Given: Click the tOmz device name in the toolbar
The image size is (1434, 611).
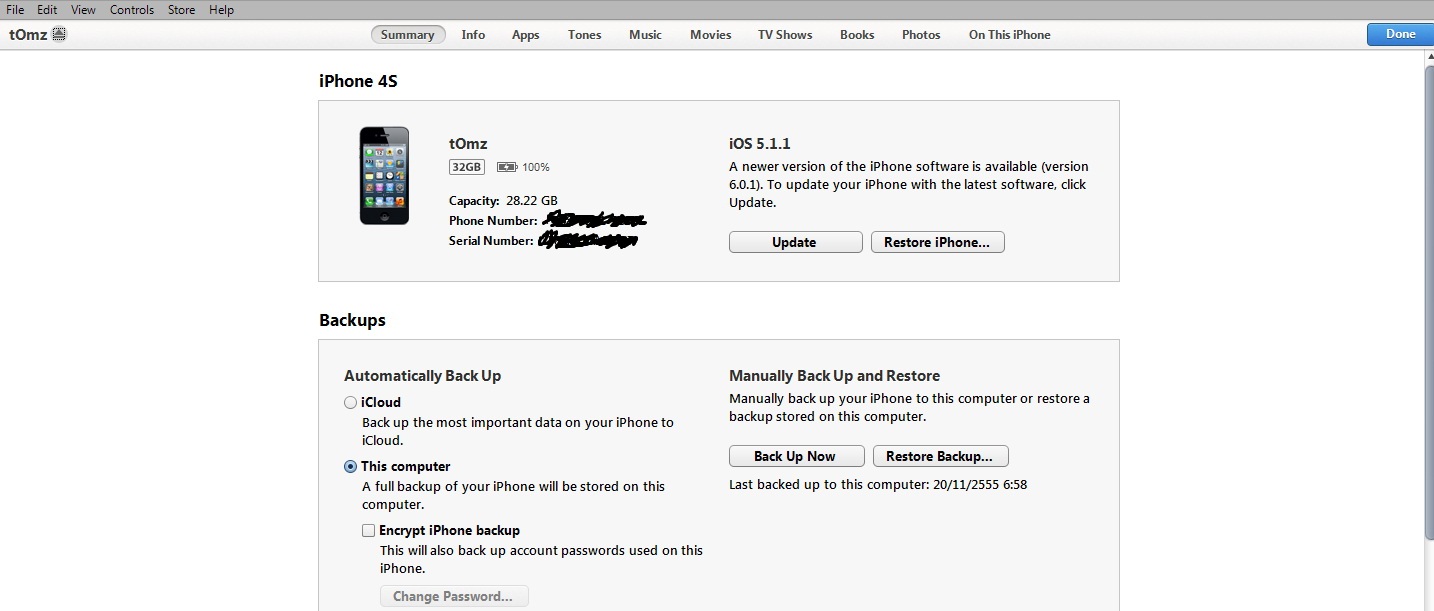Looking at the screenshot, I should click(x=29, y=34).
